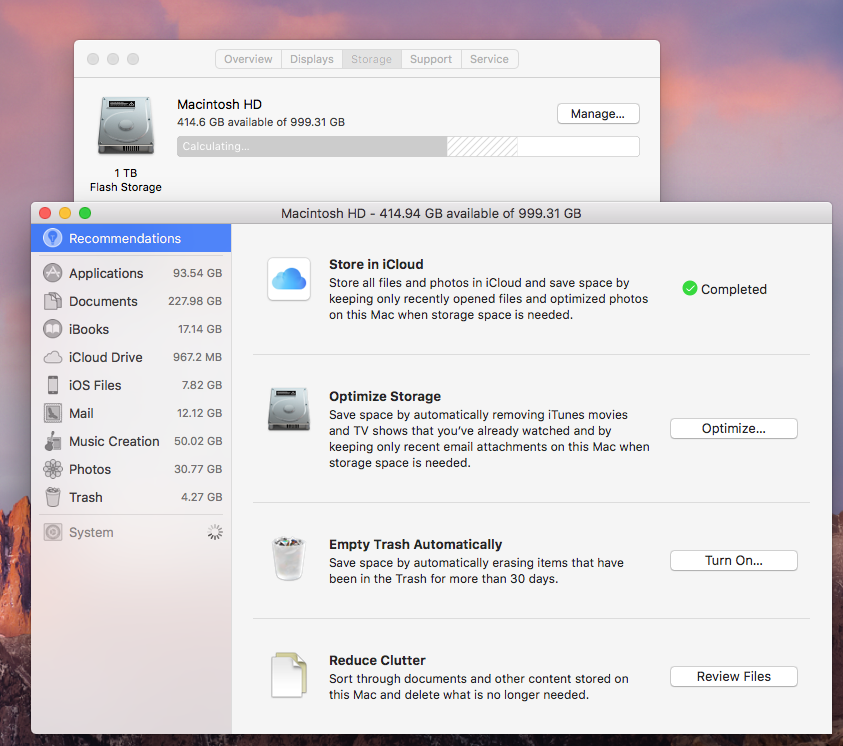Click the green full-screen window button
Viewport: 843px width, 746px height.
85,213
